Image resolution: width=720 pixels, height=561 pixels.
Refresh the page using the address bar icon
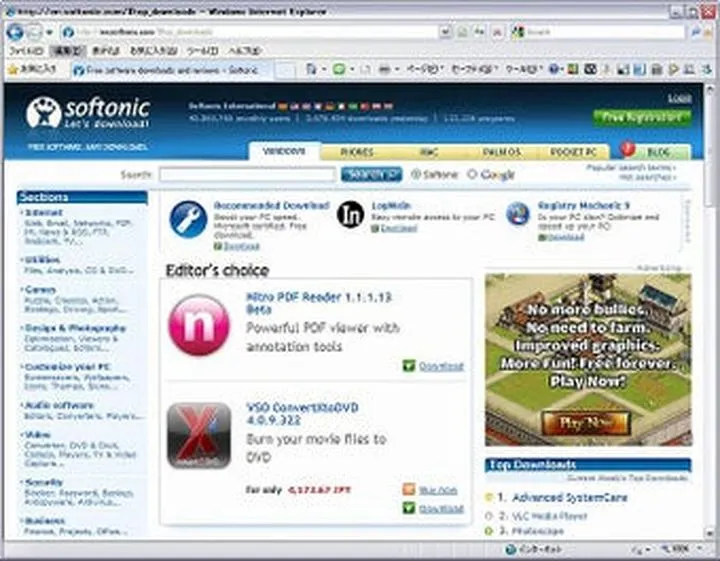click(480, 32)
